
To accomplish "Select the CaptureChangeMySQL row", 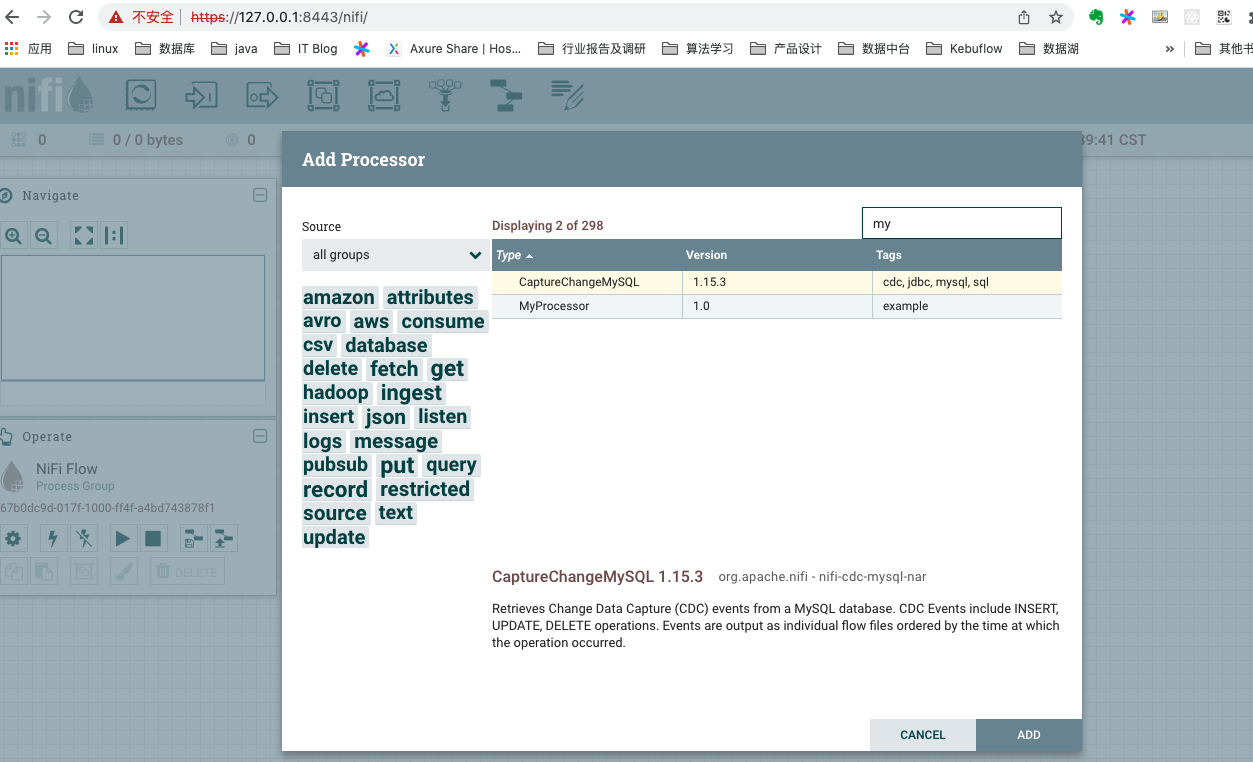I will tap(776, 282).
